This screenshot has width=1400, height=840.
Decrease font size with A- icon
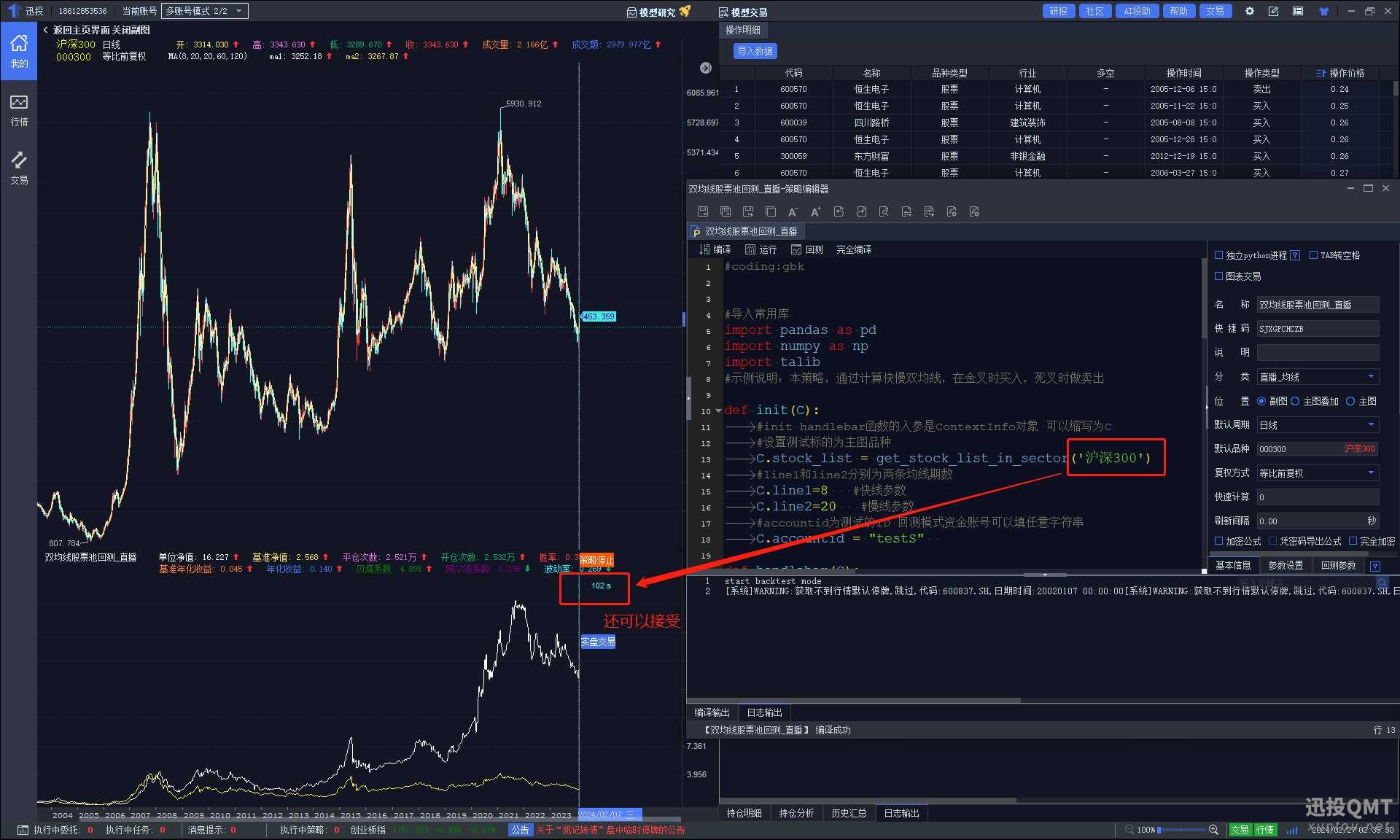793,211
